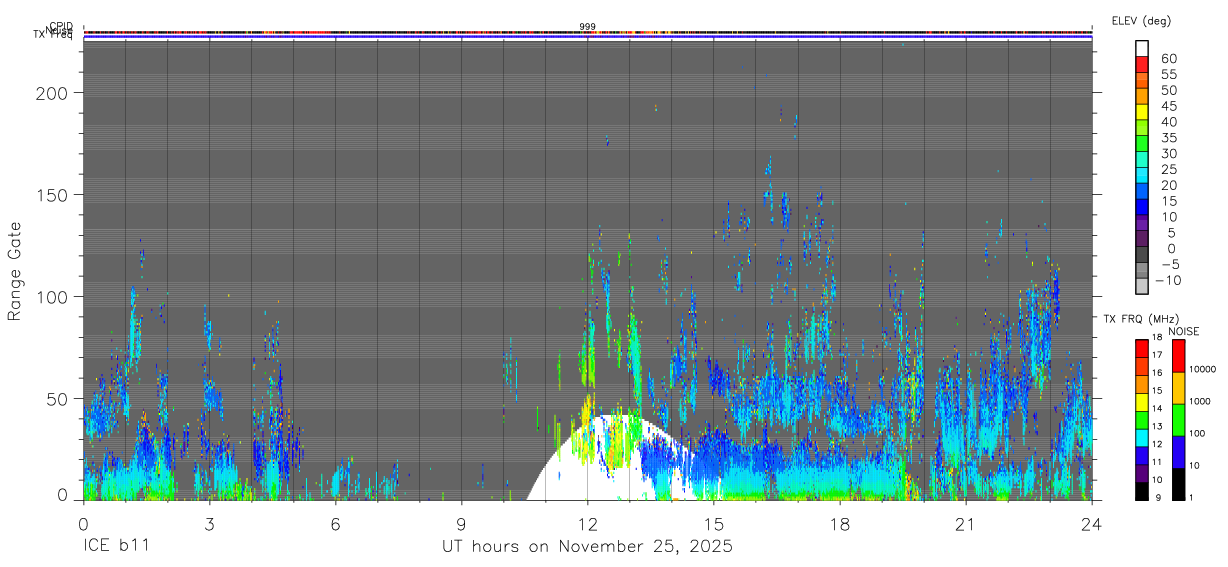Pick the green 100 noise color segment
Screen dimensions: 1228x567
1179,420
